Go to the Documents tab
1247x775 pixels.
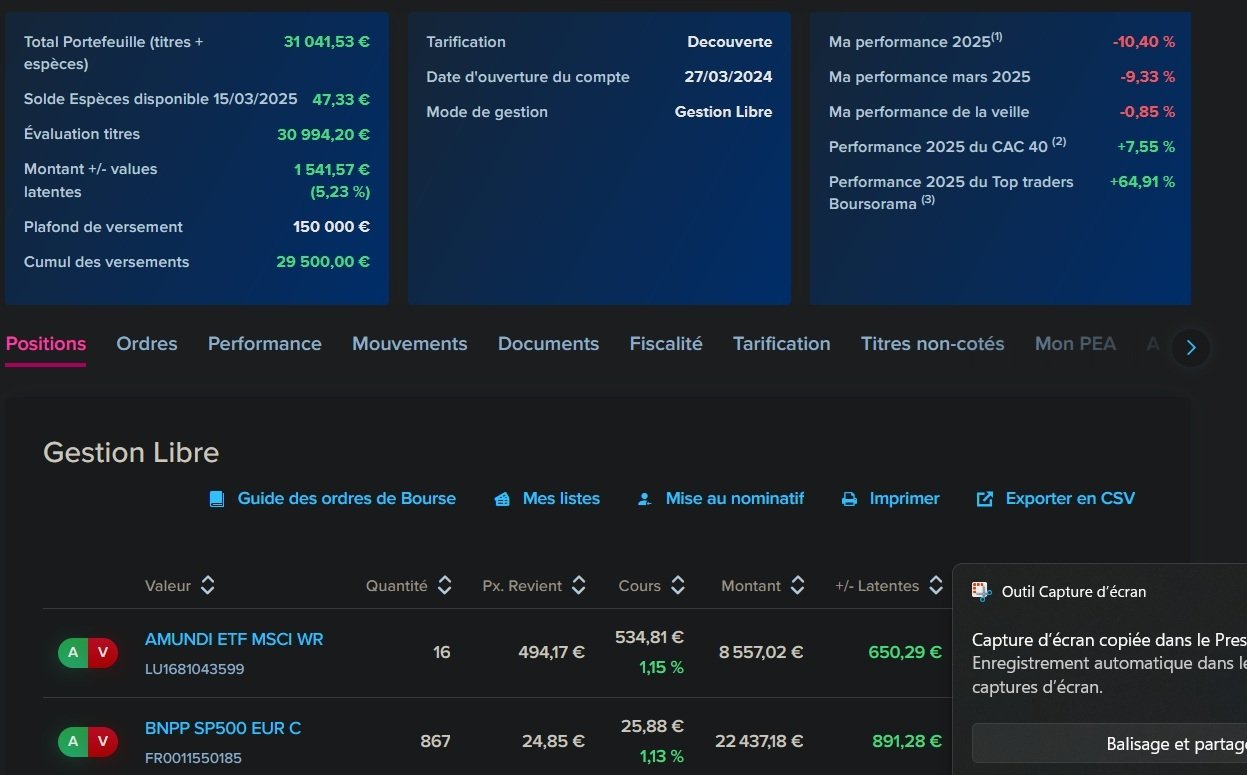tap(549, 344)
